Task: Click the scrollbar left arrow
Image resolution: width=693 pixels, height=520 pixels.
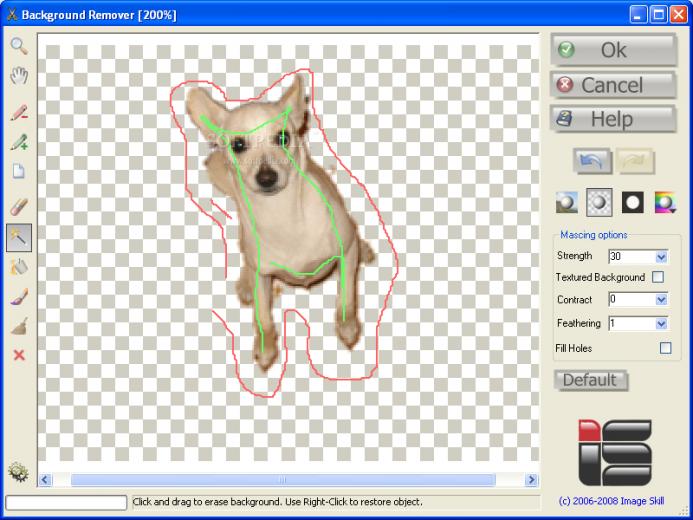Action: 45,480
